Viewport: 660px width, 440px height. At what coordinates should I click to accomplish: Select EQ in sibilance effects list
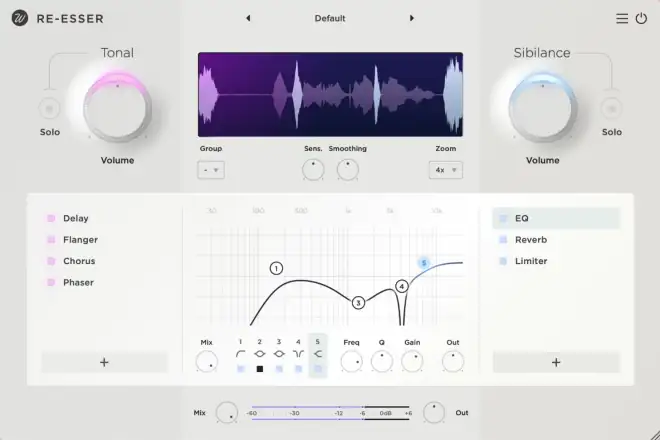point(556,218)
